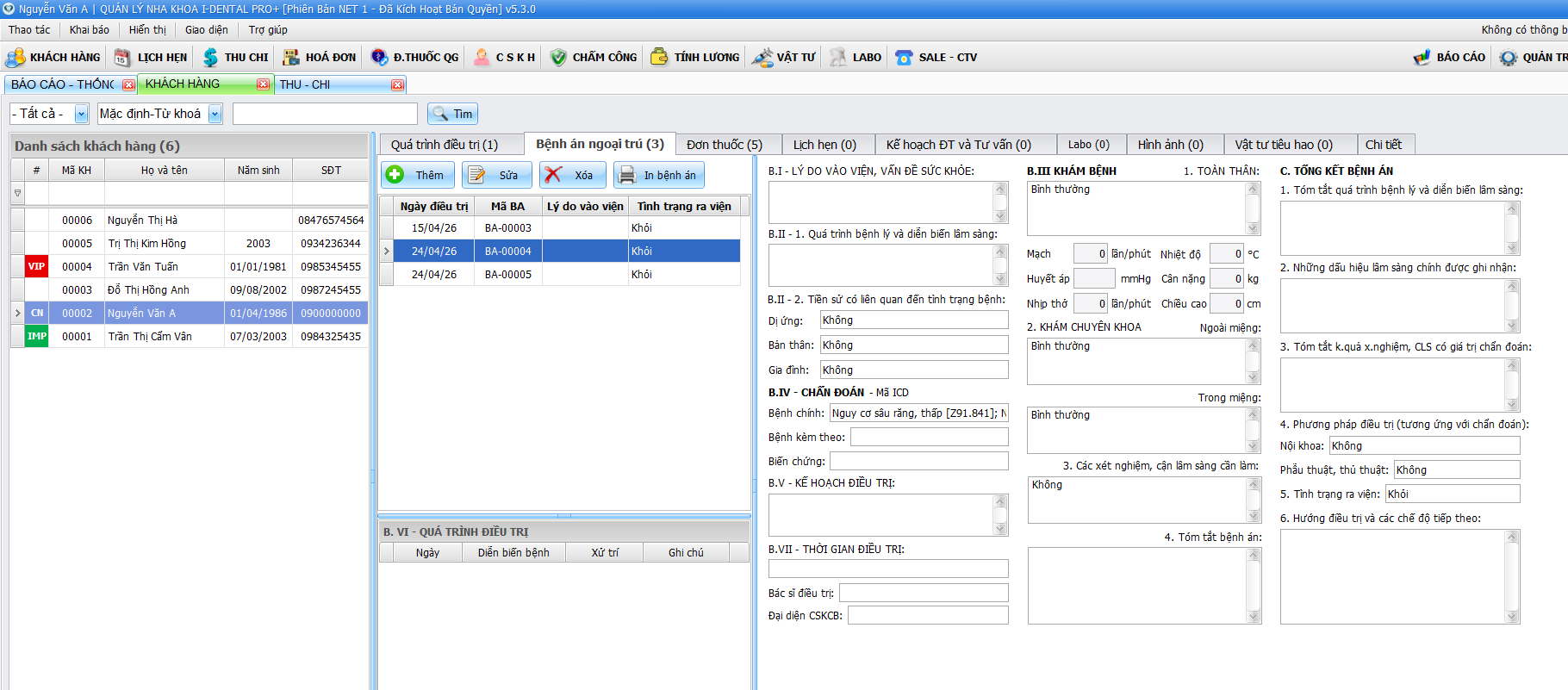The height and width of the screenshot is (690, 1568).
Task: Select the VIP badge on Trần Văn Tuấn row
Action: (x=36, y=267)
